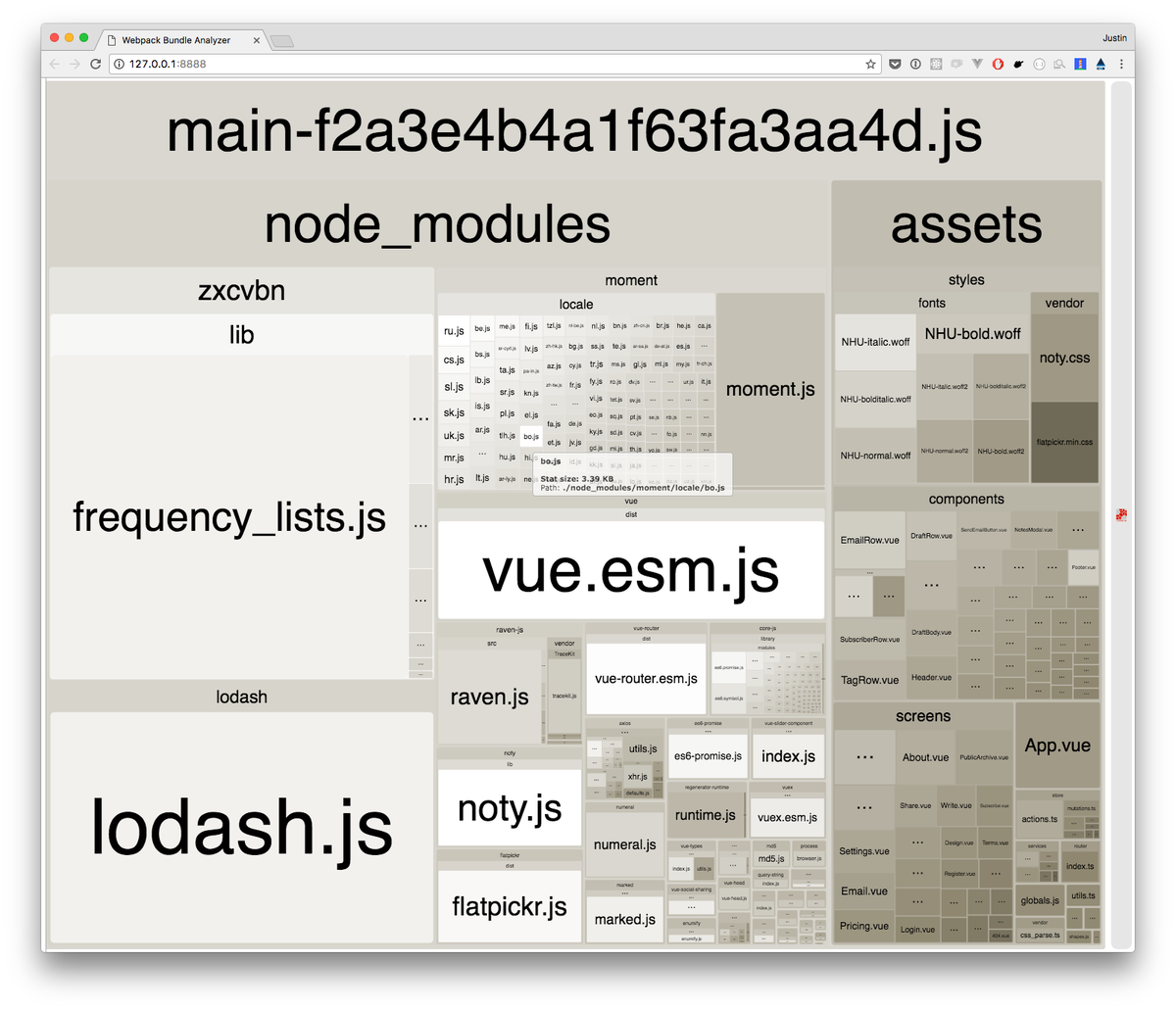
Task: Click the blue triangle extension icon
Action: pos(1101,64)
